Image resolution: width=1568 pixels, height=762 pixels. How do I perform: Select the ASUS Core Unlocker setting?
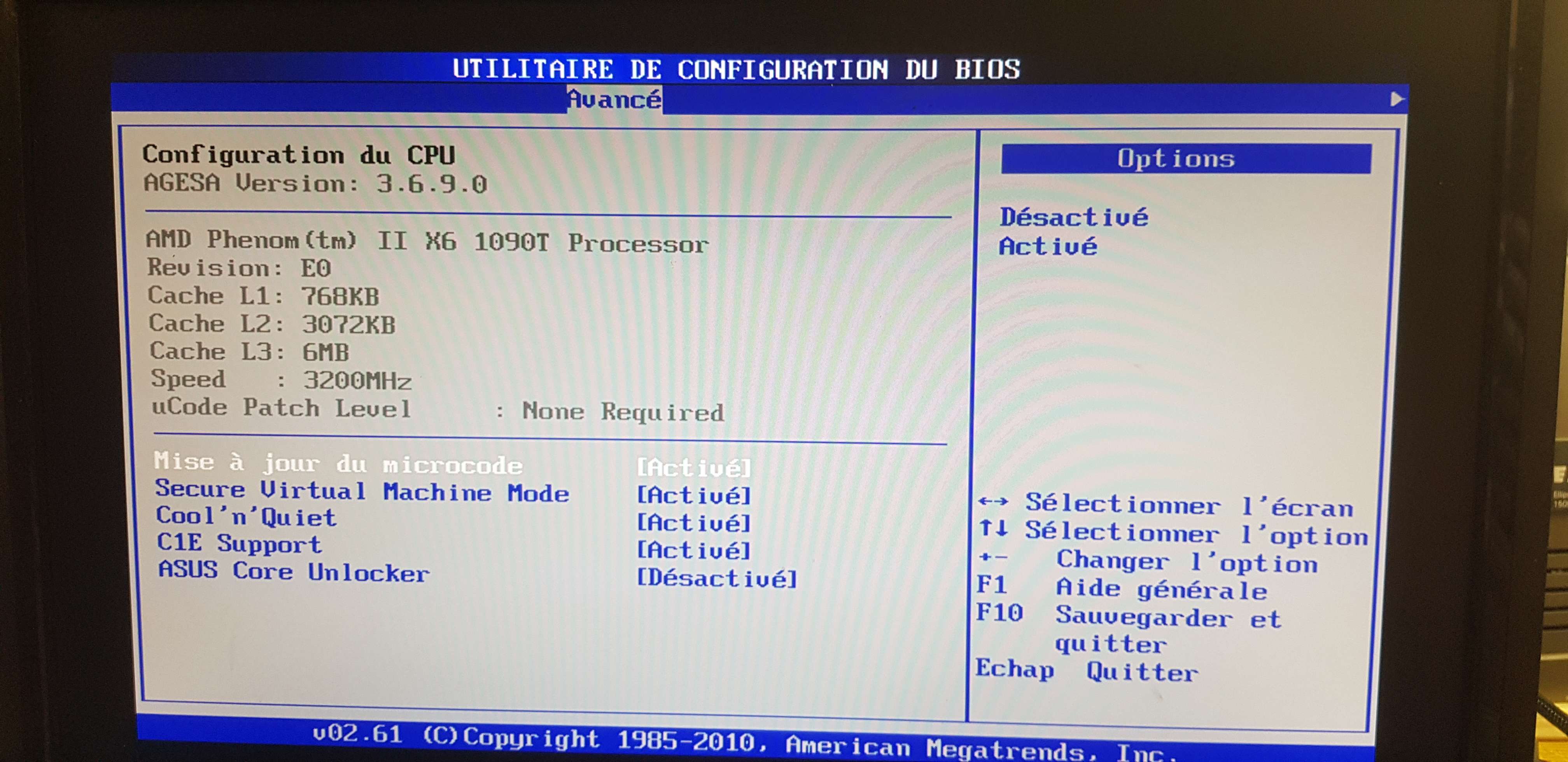click(x=294, y=571)
